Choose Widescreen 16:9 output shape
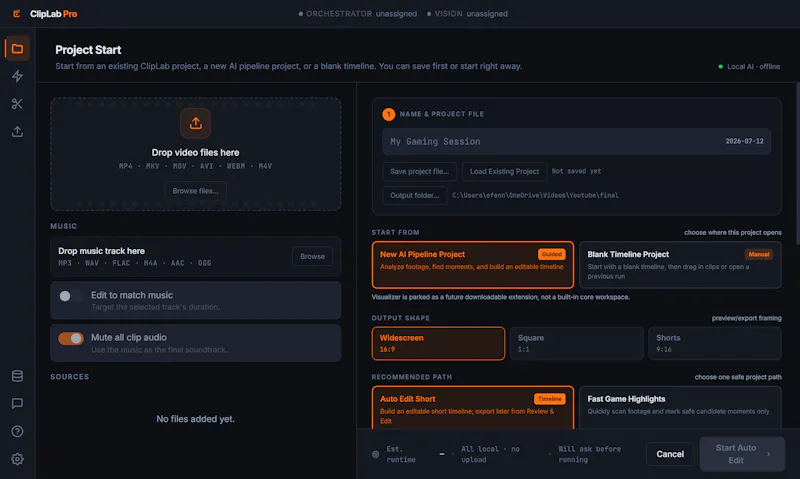The image size is (800, 479). coord(438,343)
